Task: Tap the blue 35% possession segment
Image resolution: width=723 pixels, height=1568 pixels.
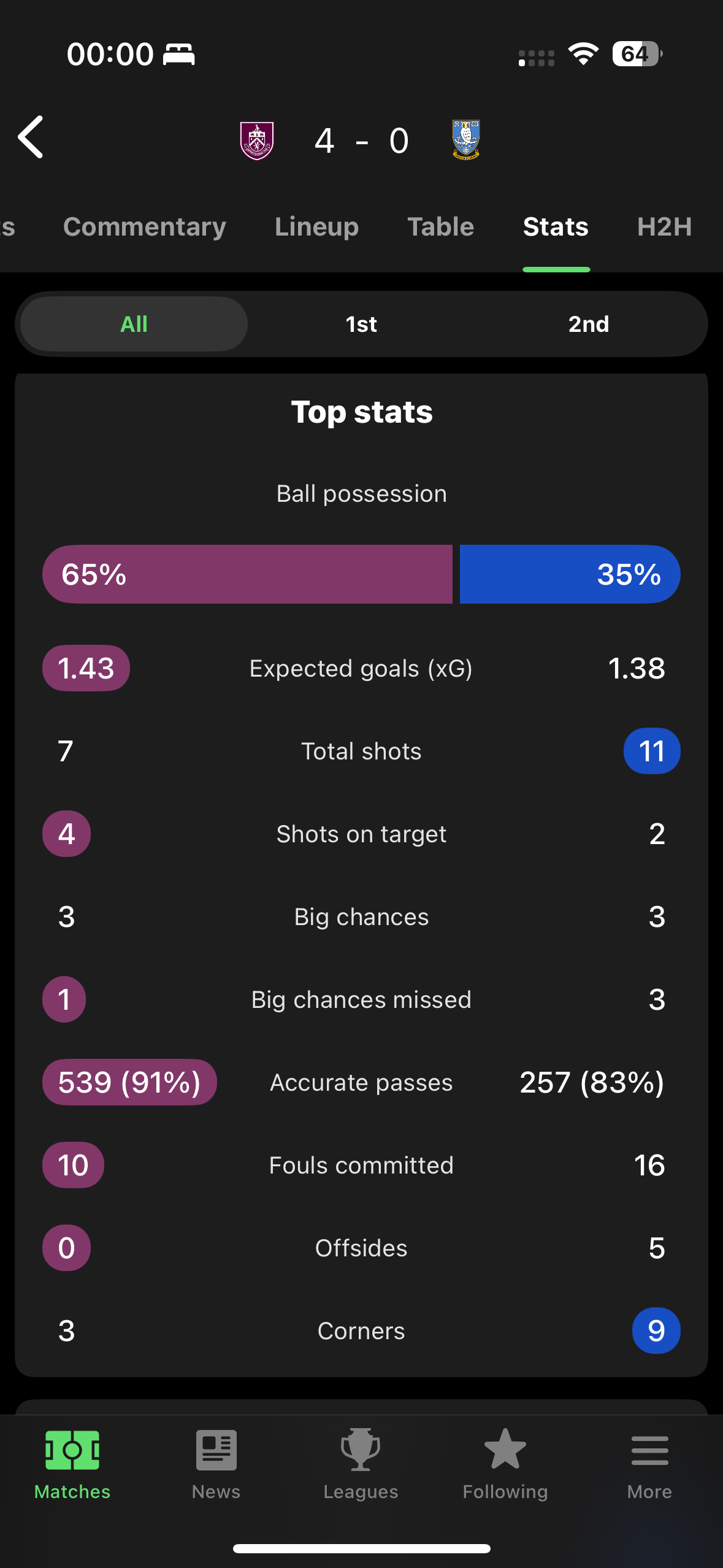Action: point(570,574)
